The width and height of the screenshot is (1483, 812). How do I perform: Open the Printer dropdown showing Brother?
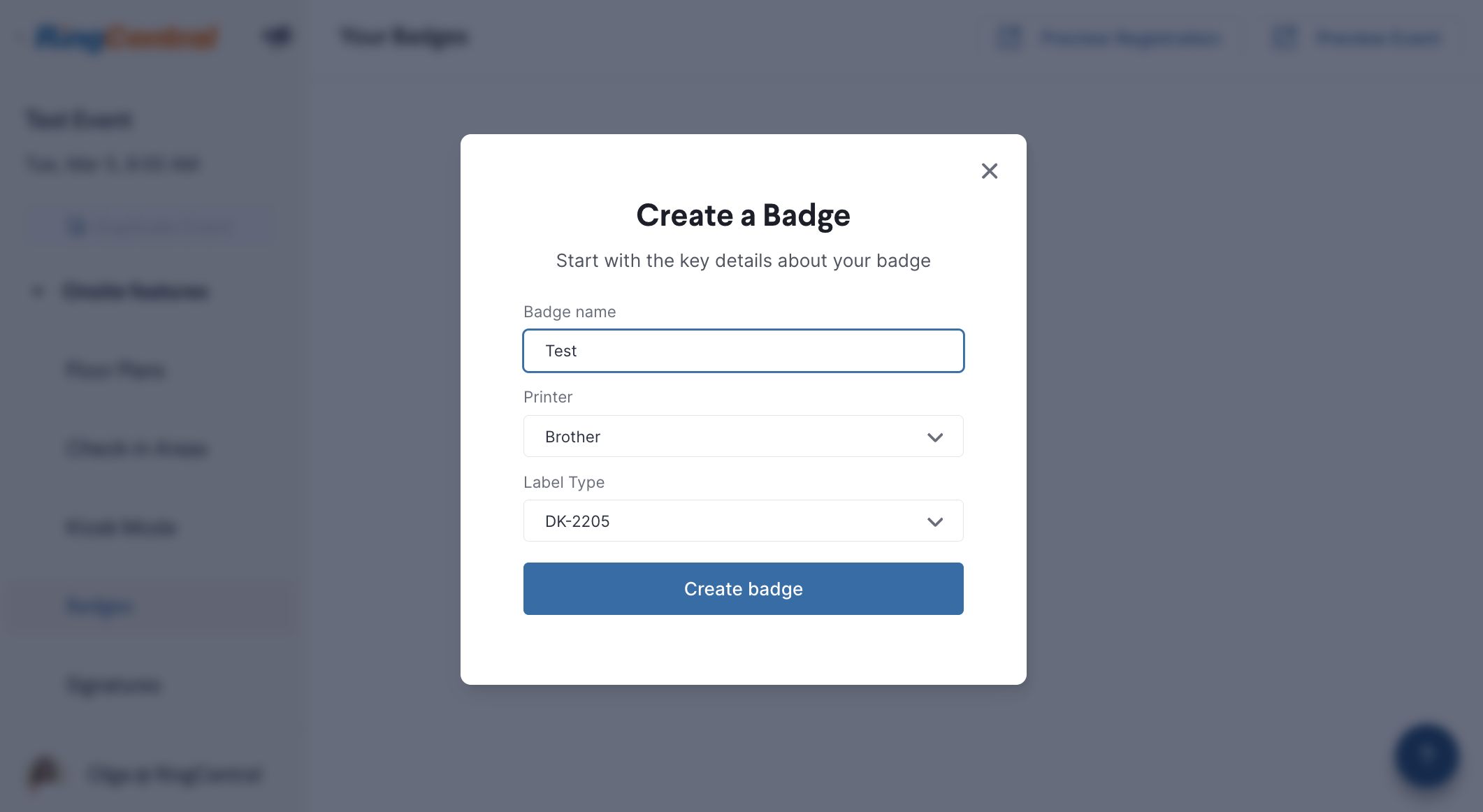(743, 436)
